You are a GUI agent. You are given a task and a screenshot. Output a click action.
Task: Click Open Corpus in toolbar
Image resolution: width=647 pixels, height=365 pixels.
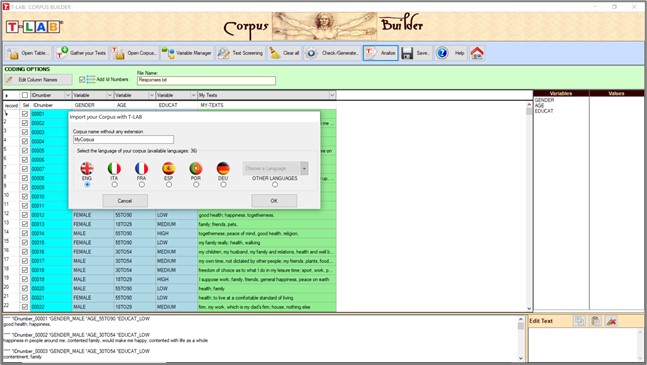(135, 53)
